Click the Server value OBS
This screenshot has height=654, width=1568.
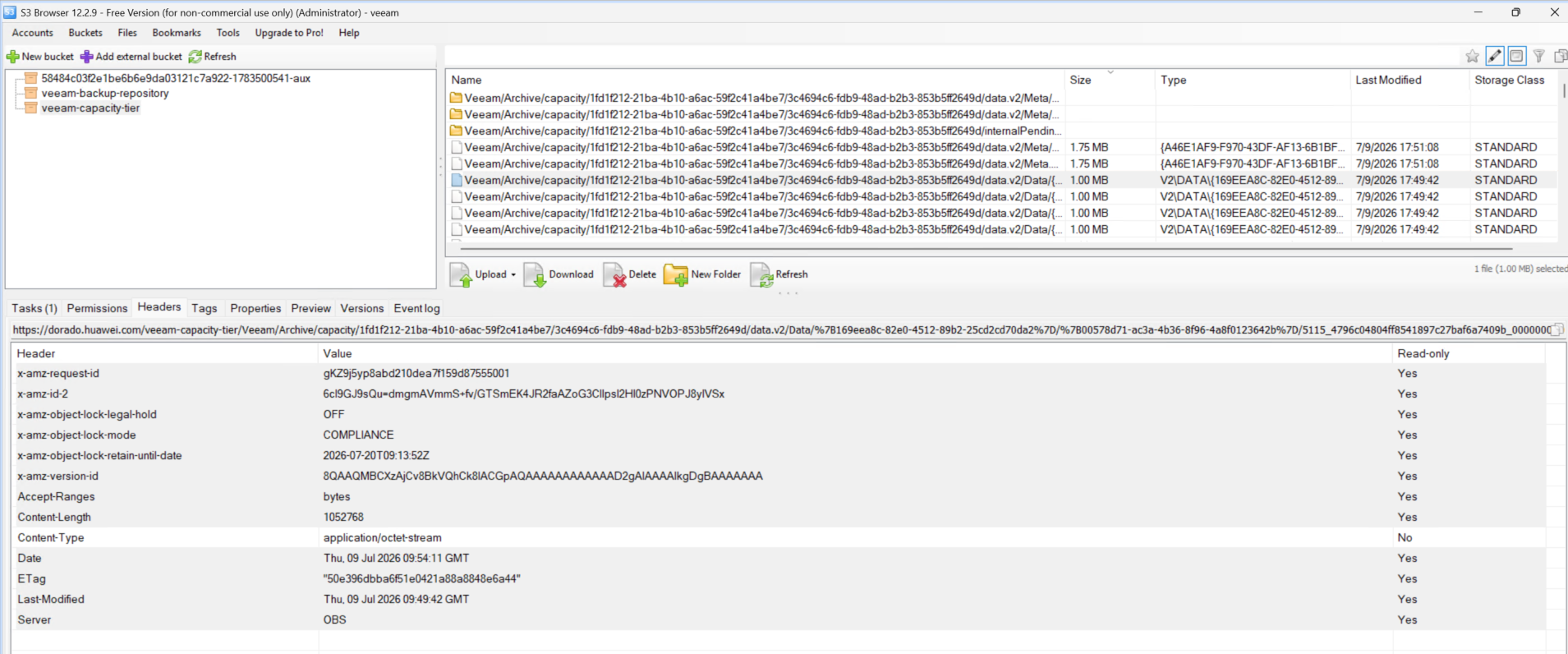[x=335, y=619]
